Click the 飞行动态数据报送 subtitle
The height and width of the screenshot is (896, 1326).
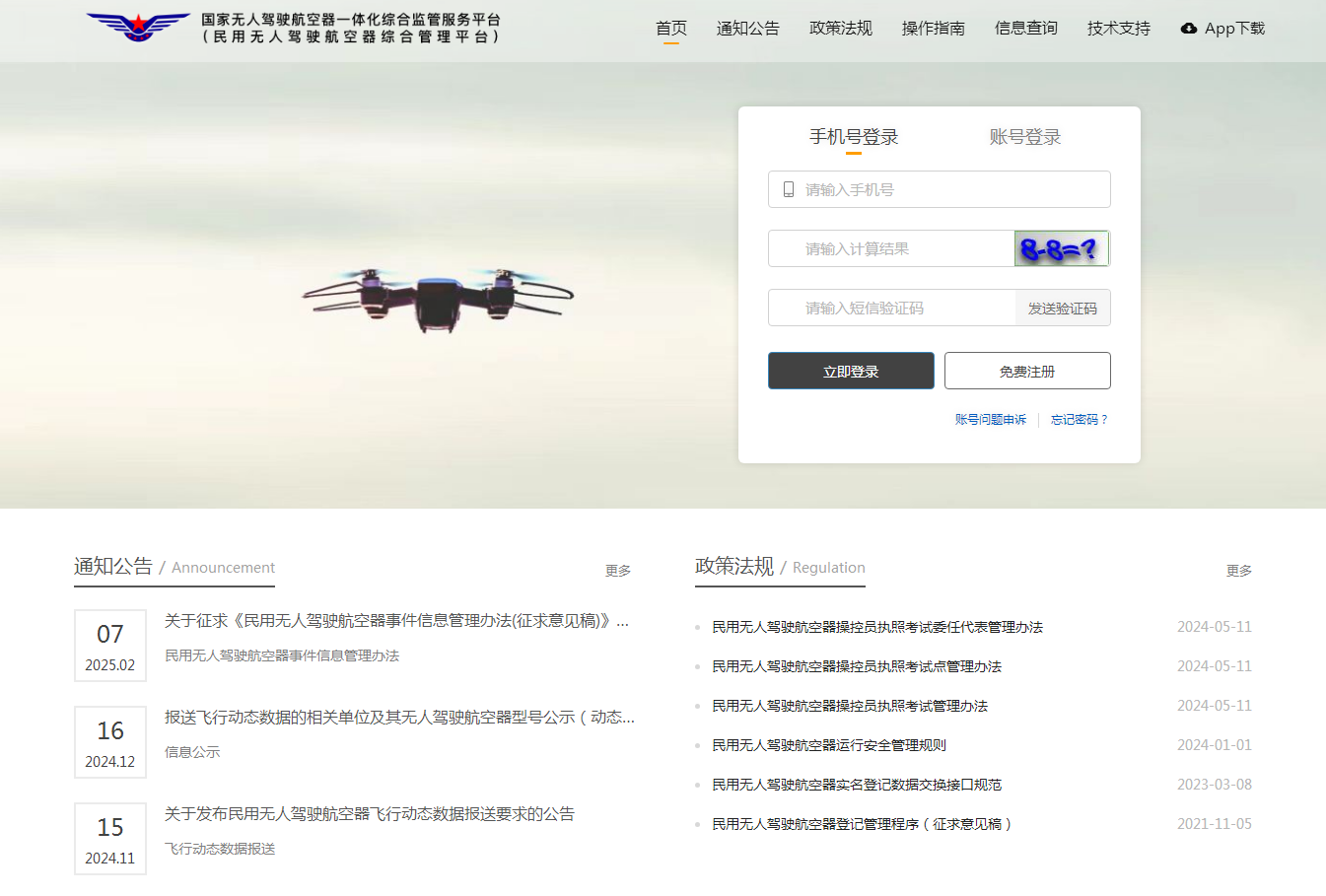[220, 849]
